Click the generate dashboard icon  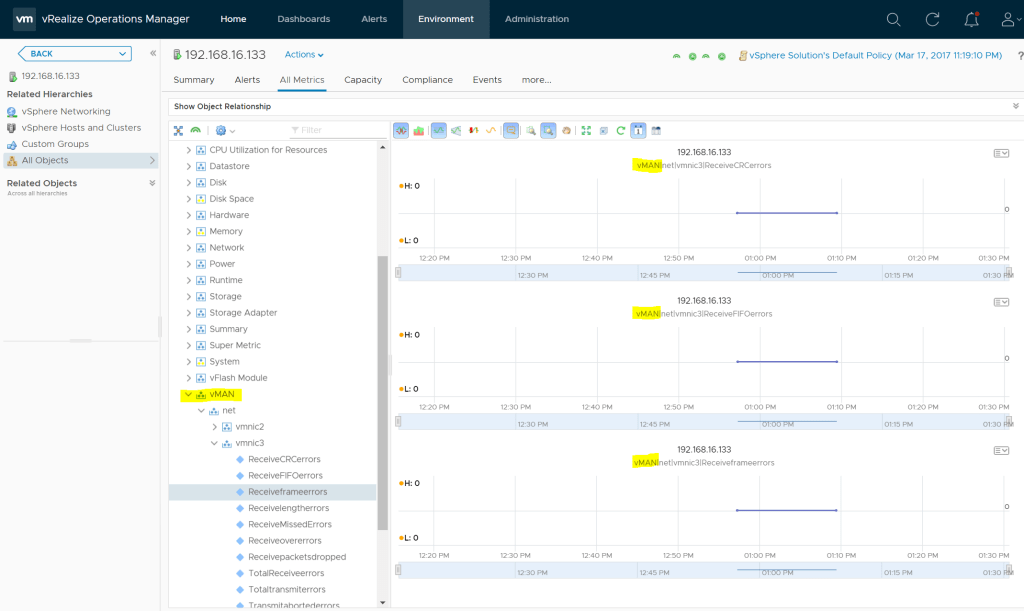[x=656, y=131]
